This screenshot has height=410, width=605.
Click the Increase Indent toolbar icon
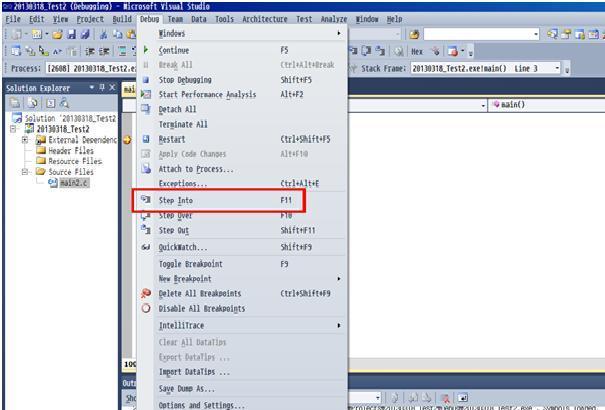(x=104, y=51)
